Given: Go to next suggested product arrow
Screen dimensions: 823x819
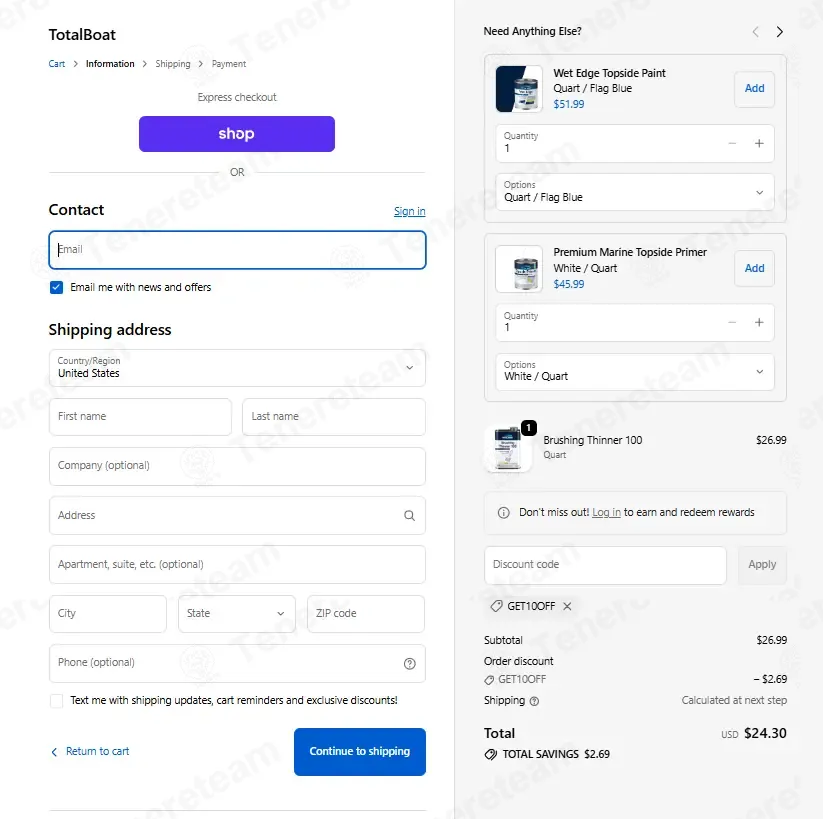Looking at the screenshot, I should pyautogui.click(x=779, y=32).
